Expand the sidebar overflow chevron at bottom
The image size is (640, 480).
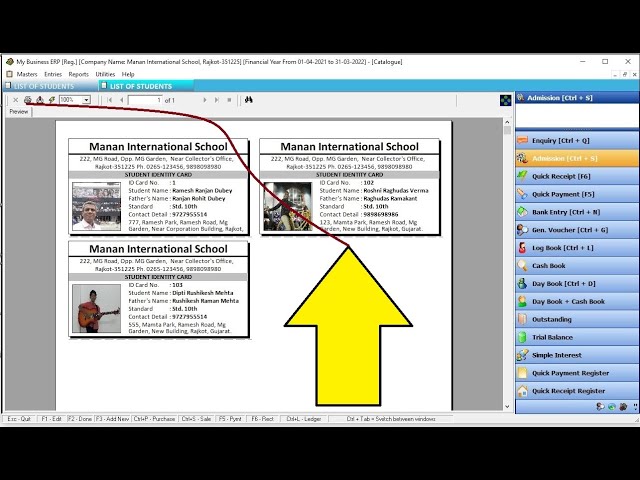[635, 407]
